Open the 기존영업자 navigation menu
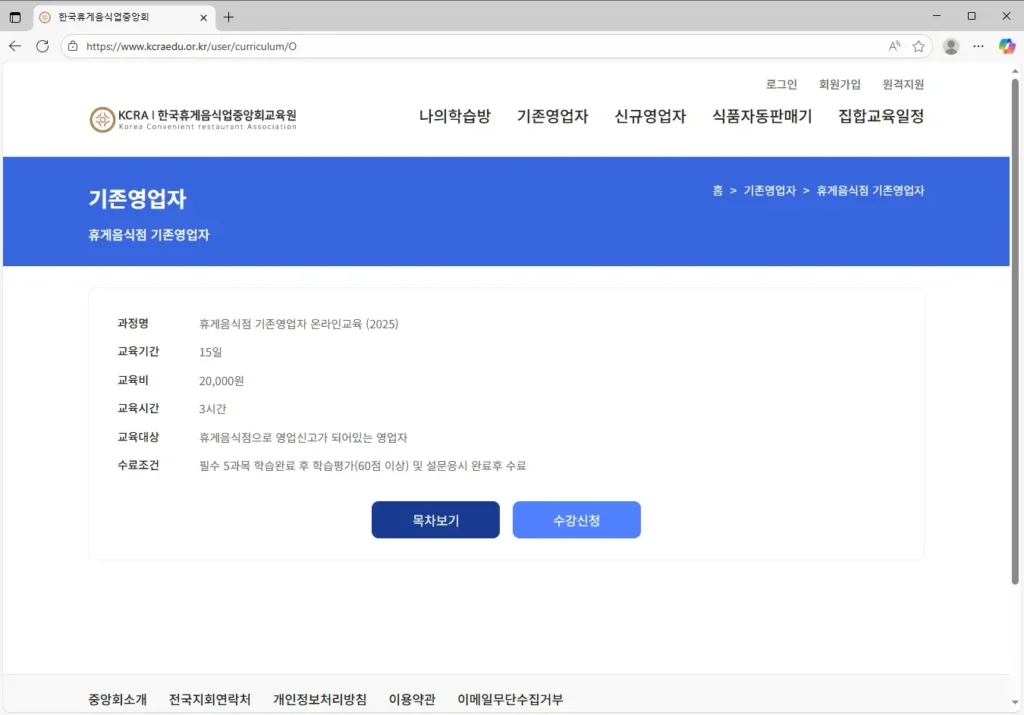The image size is (1024, 715). (552, 116)
